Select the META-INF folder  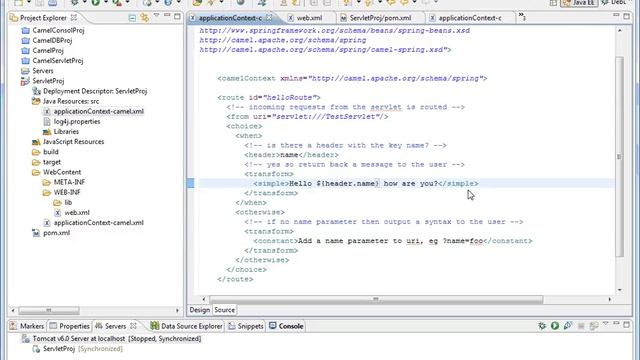[69, 182]
